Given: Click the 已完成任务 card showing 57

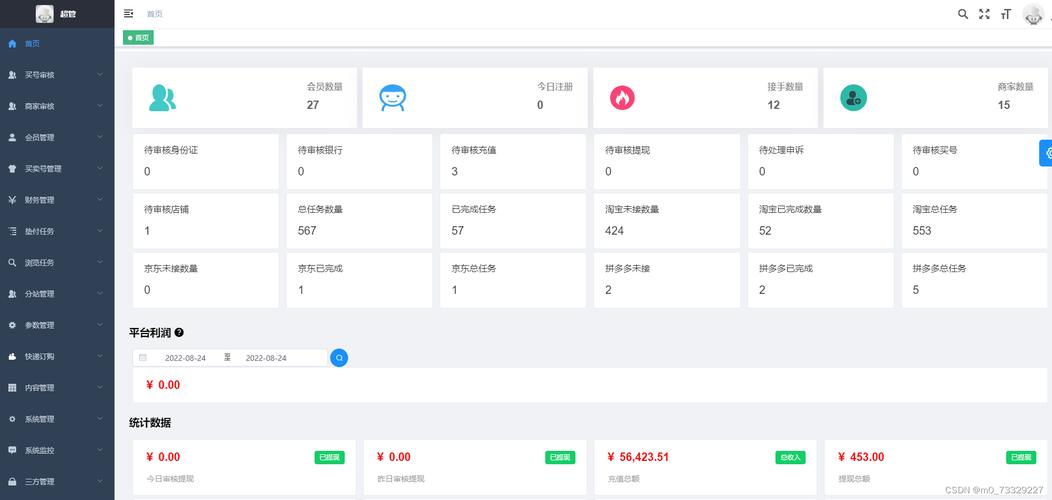Looking at the screenshot, I should tap(513, 221).
